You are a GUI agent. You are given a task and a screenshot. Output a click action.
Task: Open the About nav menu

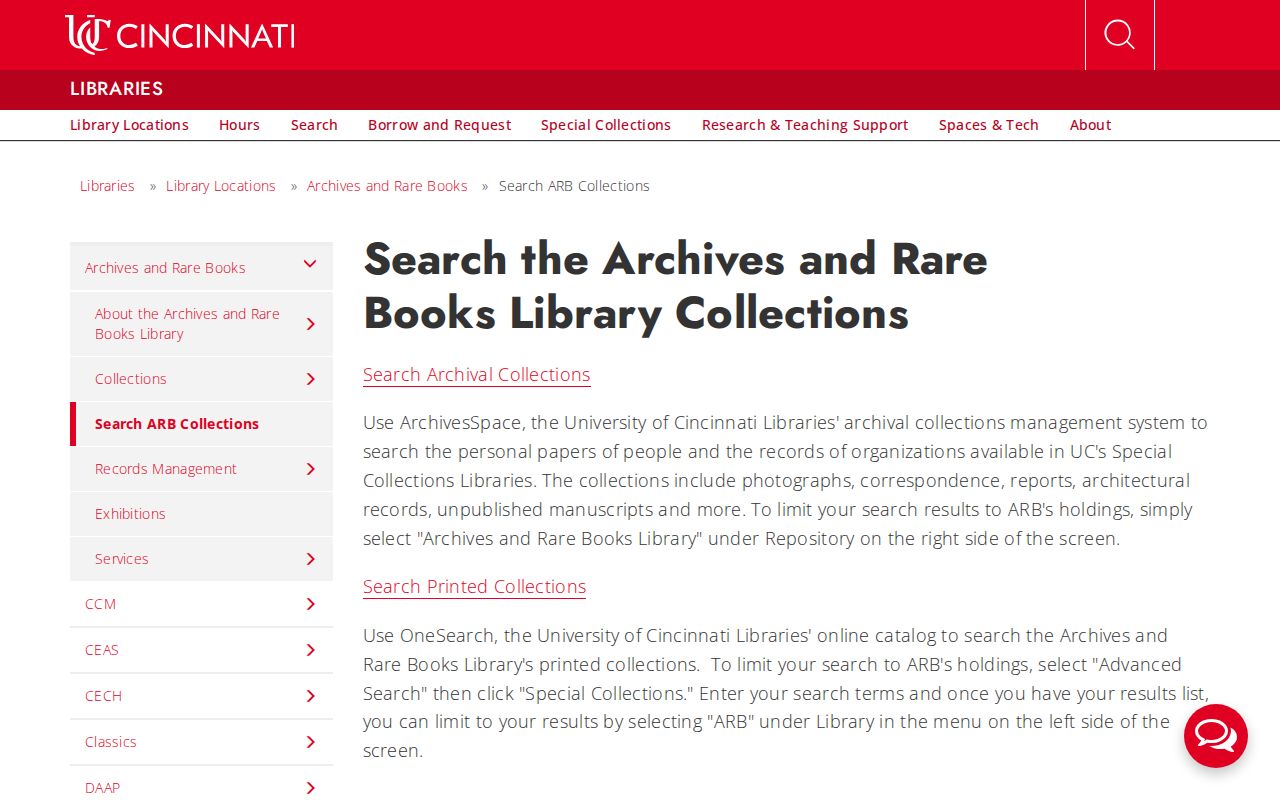pos(1090,125)
